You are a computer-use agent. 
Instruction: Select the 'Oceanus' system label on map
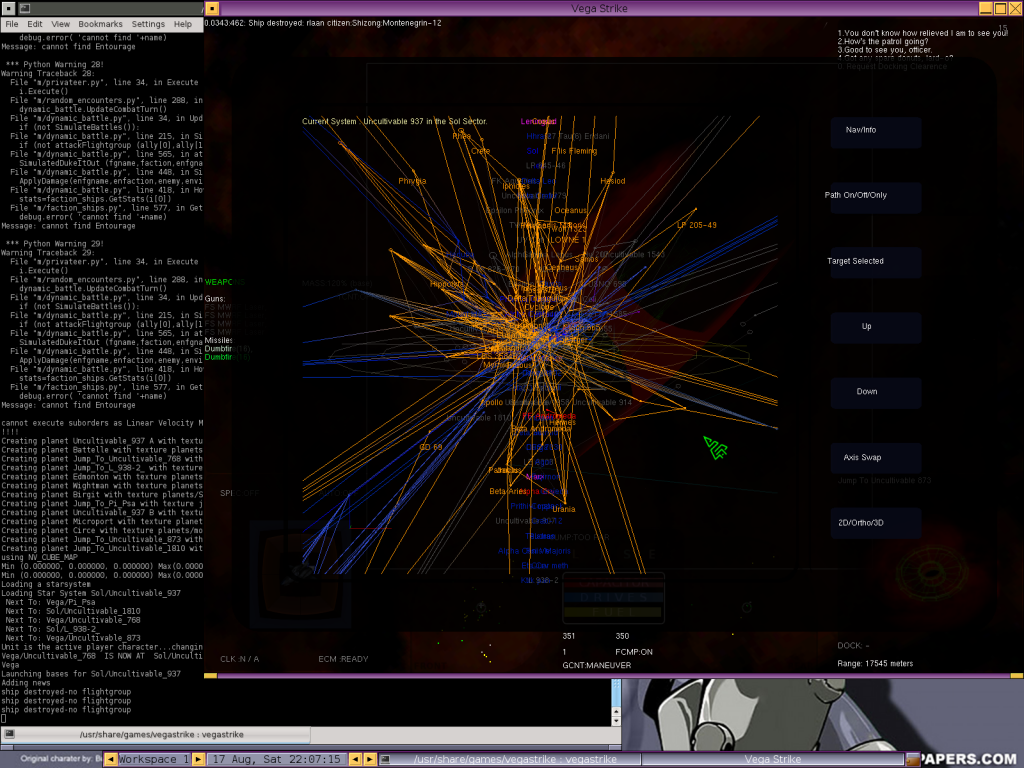click(x=570, y=210)
